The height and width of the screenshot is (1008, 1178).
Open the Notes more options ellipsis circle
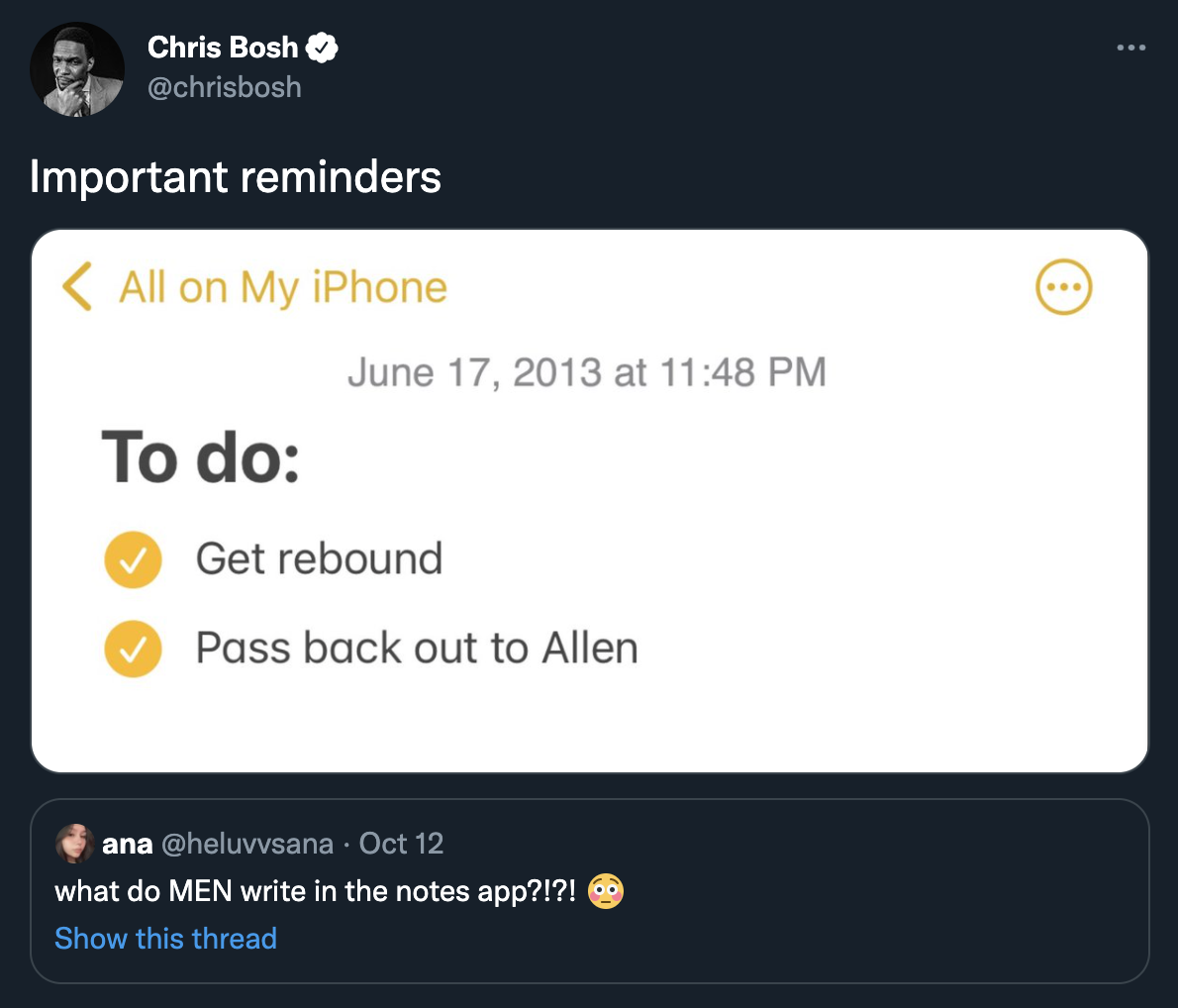coord(1063,287)
